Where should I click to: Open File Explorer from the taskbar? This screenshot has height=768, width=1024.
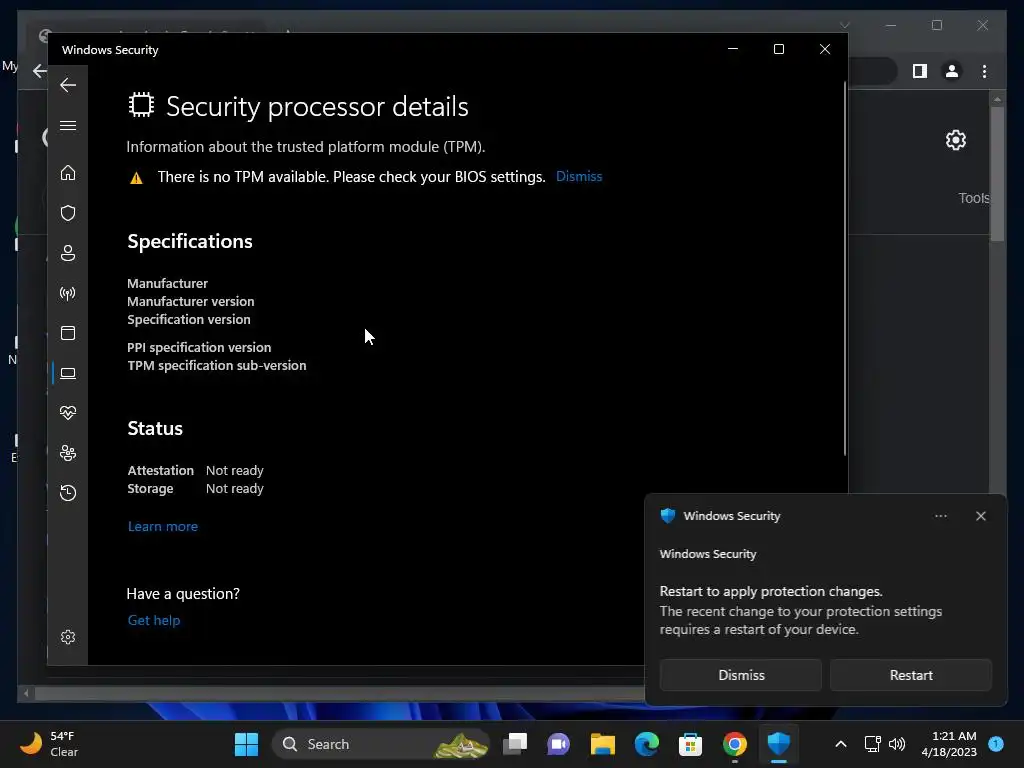[602, 744]
